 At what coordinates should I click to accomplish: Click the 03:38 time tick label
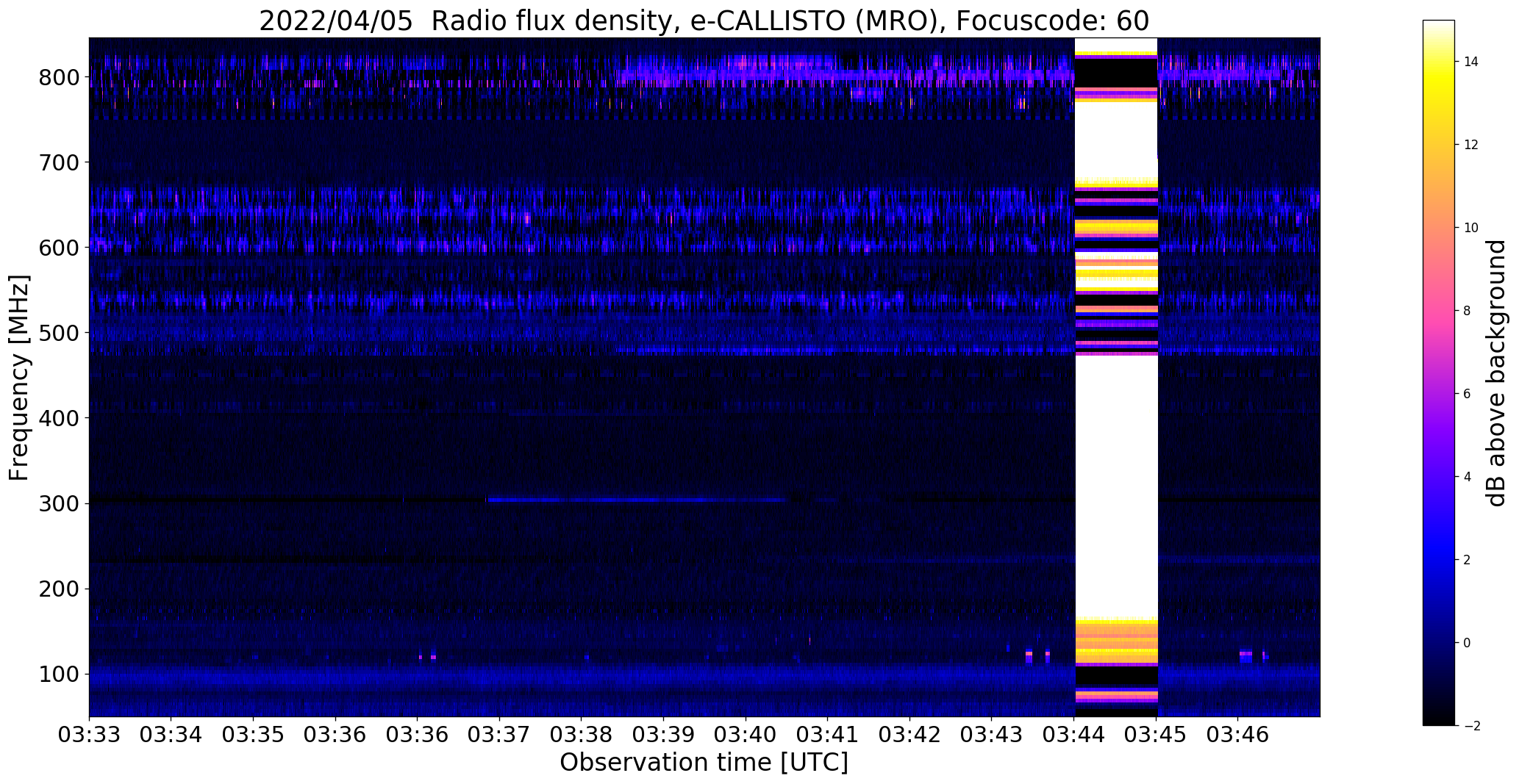(x=582, y=733)
